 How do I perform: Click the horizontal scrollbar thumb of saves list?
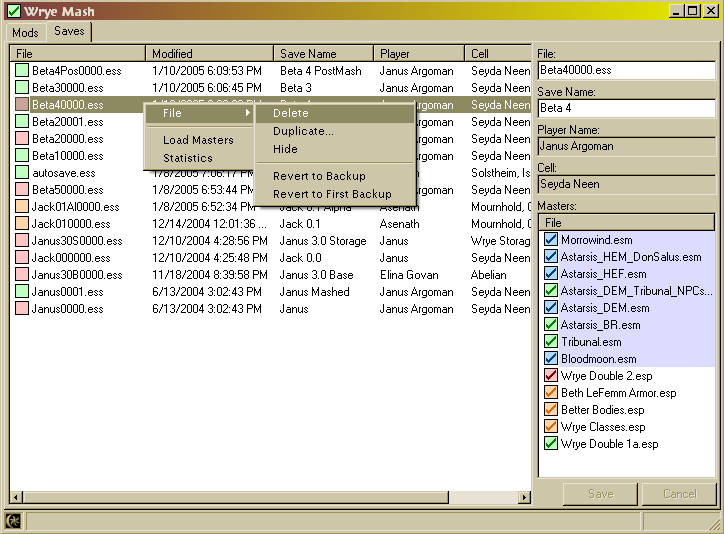coord(235,497)
